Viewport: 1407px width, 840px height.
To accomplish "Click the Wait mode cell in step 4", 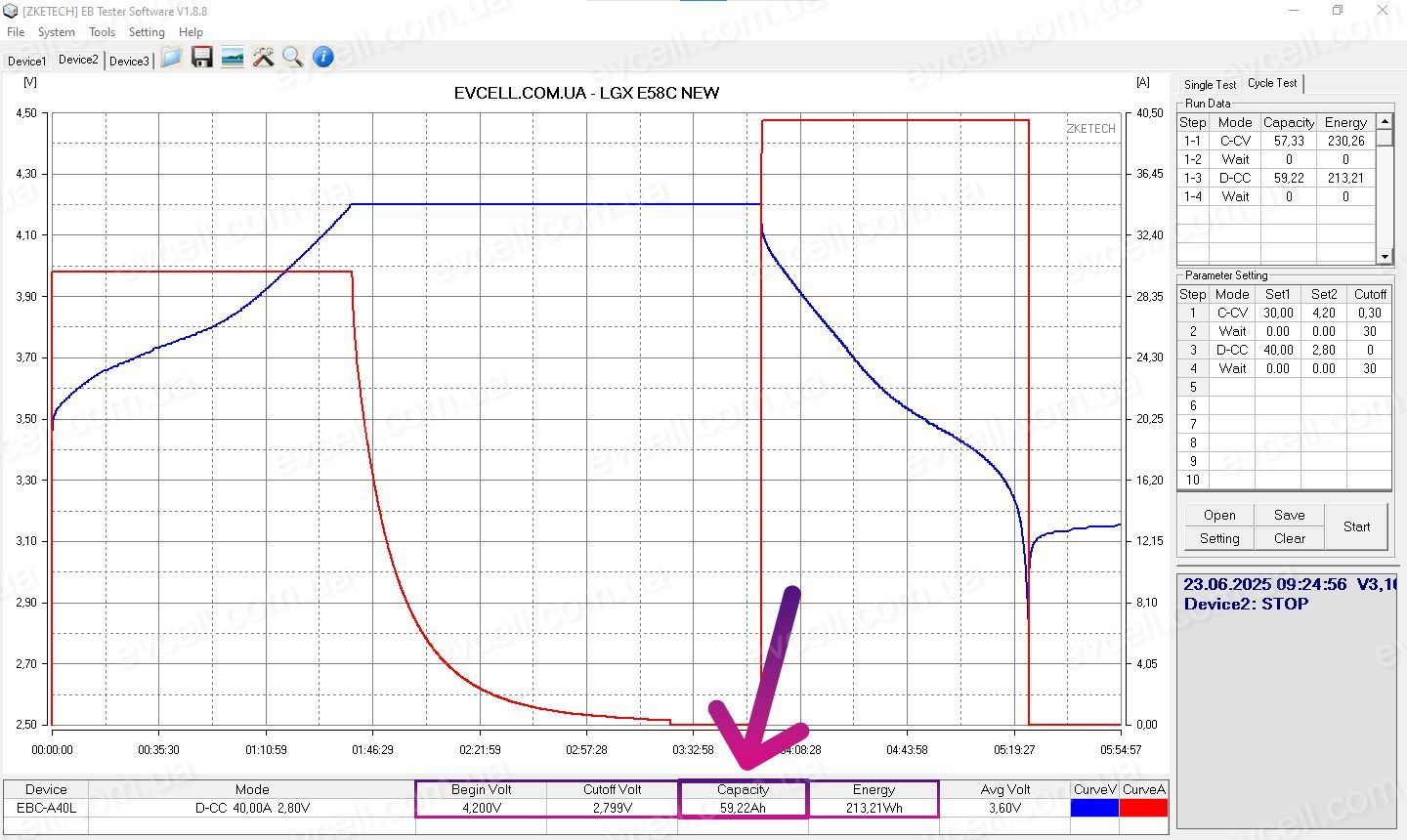I will 1232,368.
